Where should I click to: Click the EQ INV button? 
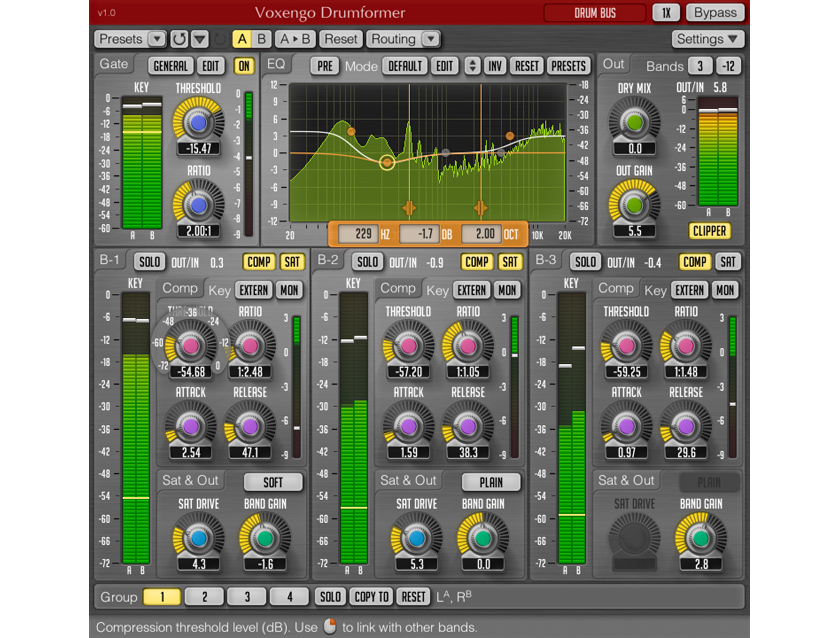[494, 66]
